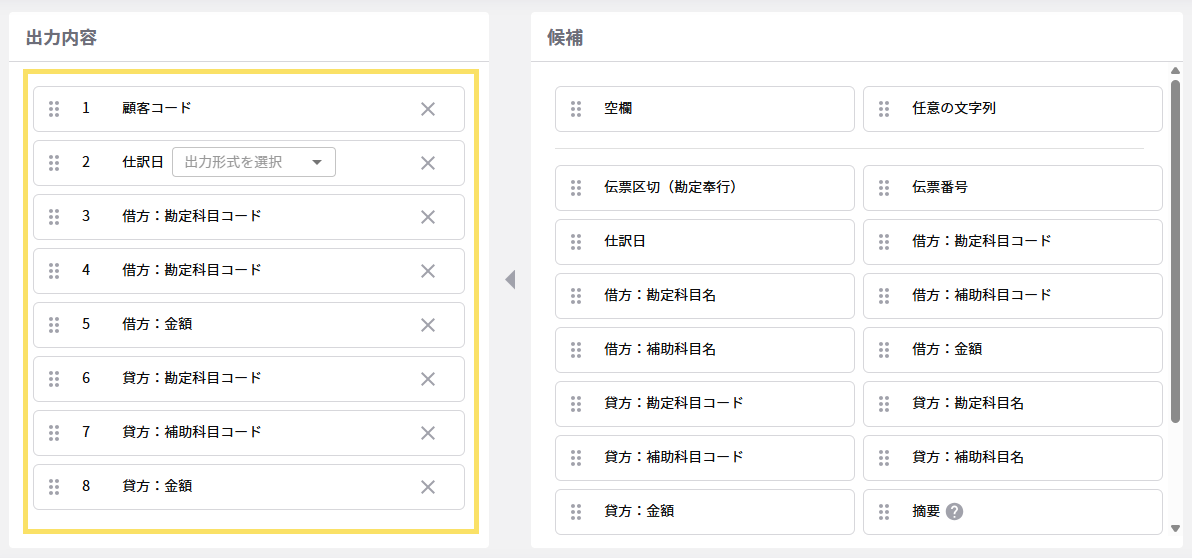Click the 候補 panel scrollbar thumb
The height and width of the screenshot is (558, 1192).
1175,250
